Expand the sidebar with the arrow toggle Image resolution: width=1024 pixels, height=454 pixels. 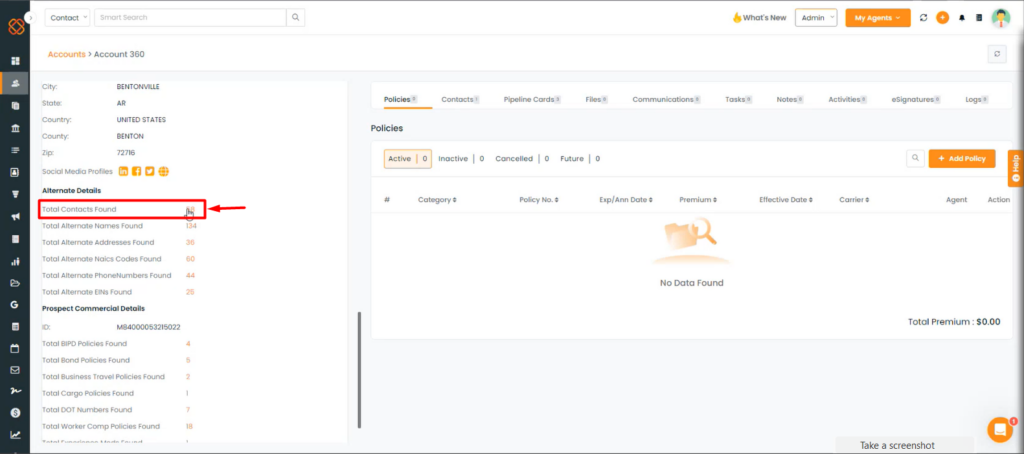click(x=30, y=18)
